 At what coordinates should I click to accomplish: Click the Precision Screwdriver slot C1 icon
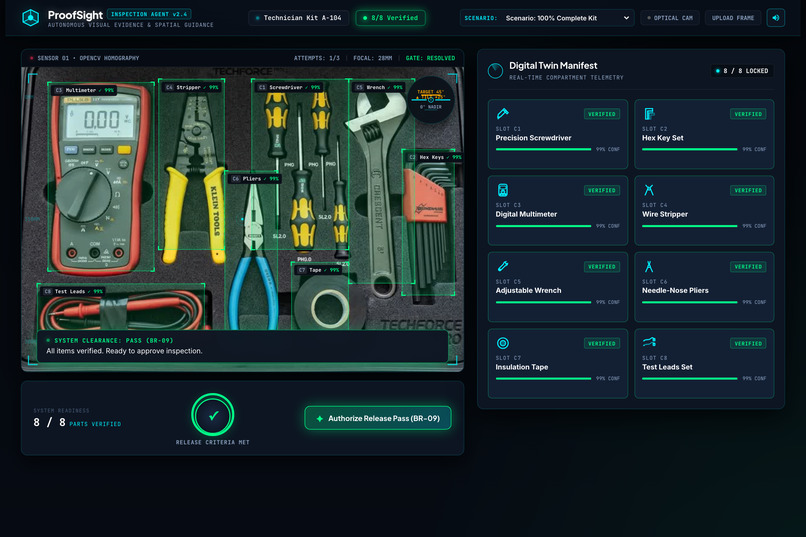(x=503, y=113)
